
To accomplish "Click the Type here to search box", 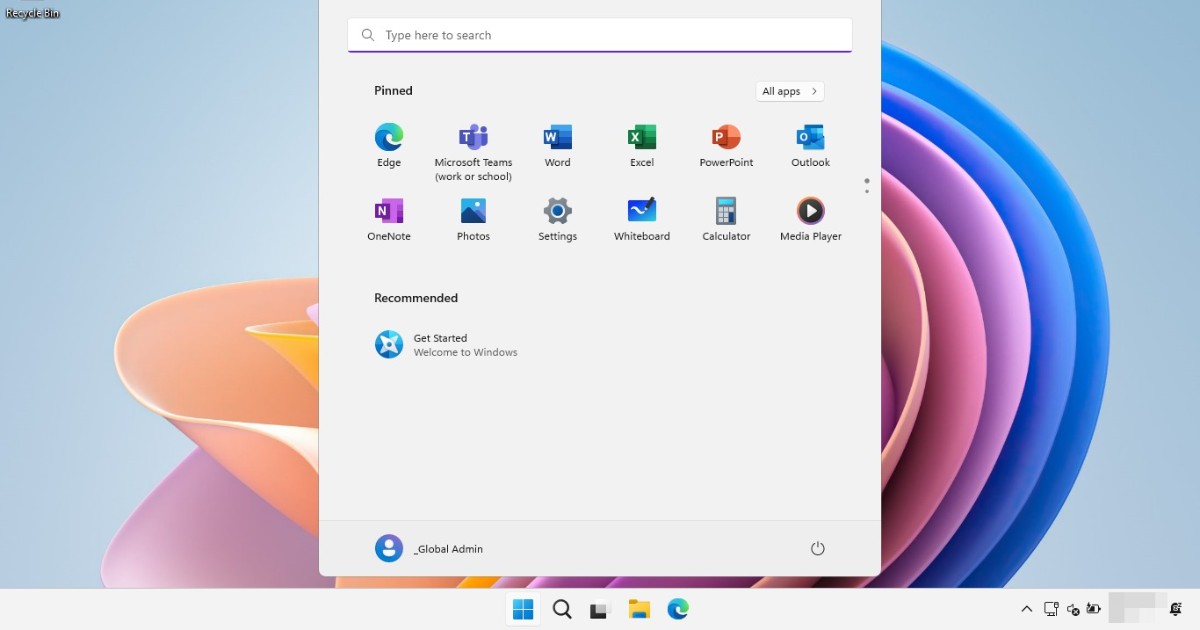I will [600, 35].
